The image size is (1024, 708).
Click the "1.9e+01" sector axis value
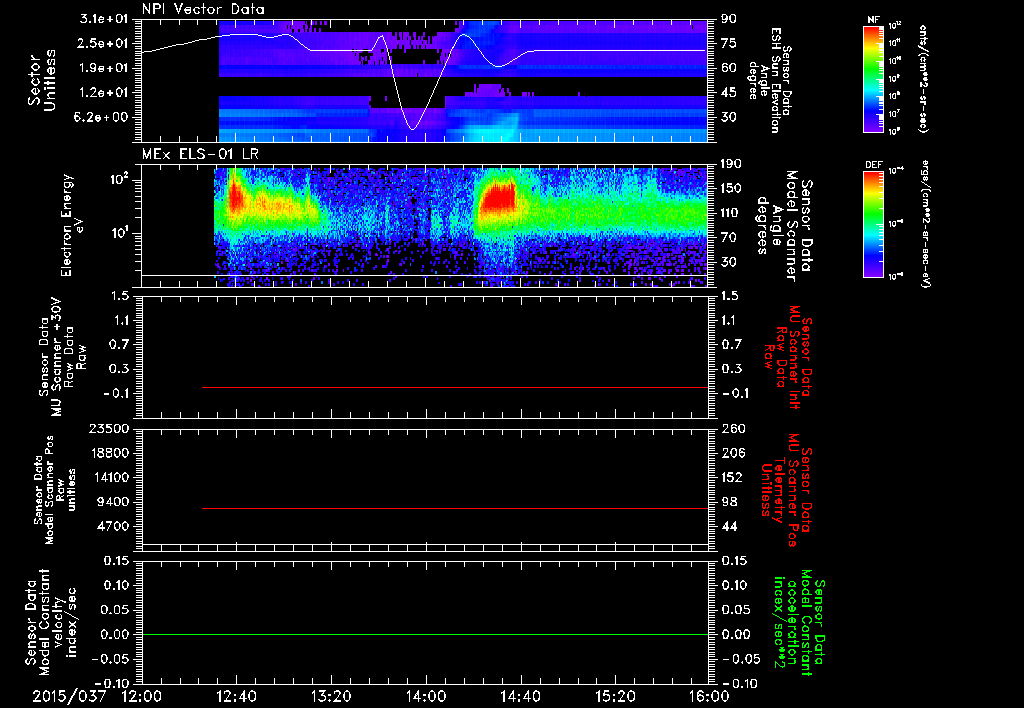click(x=103, y=68)
